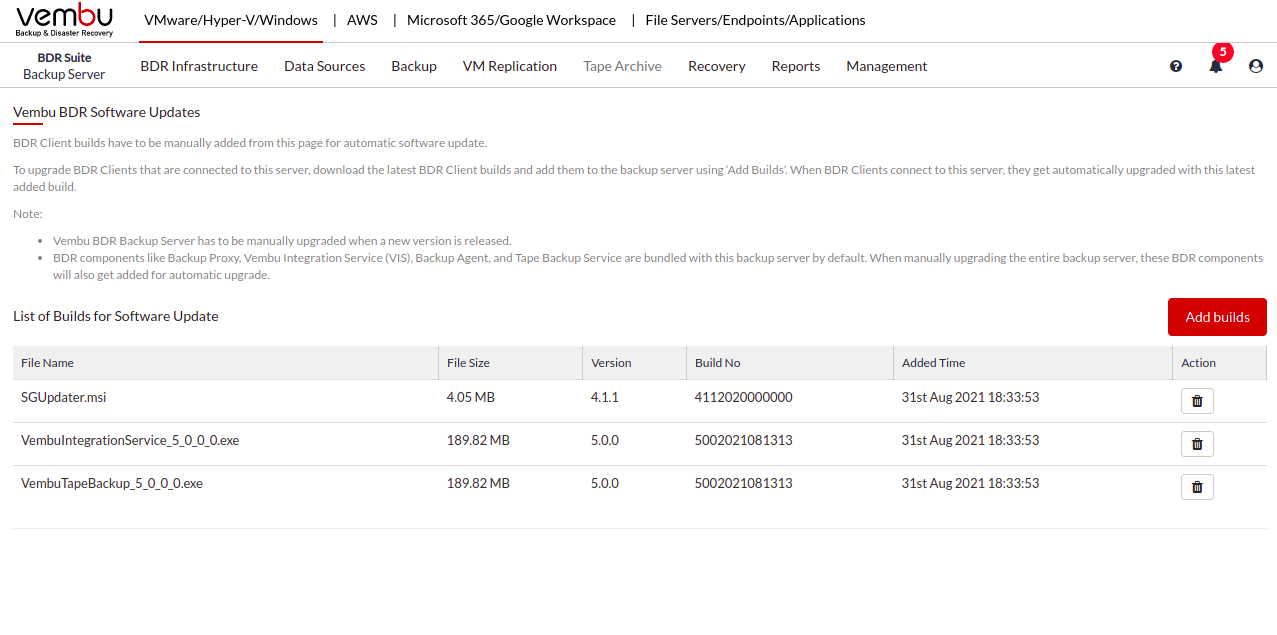
Task: Open the VM Replication menu
Action: click(509, 66)
